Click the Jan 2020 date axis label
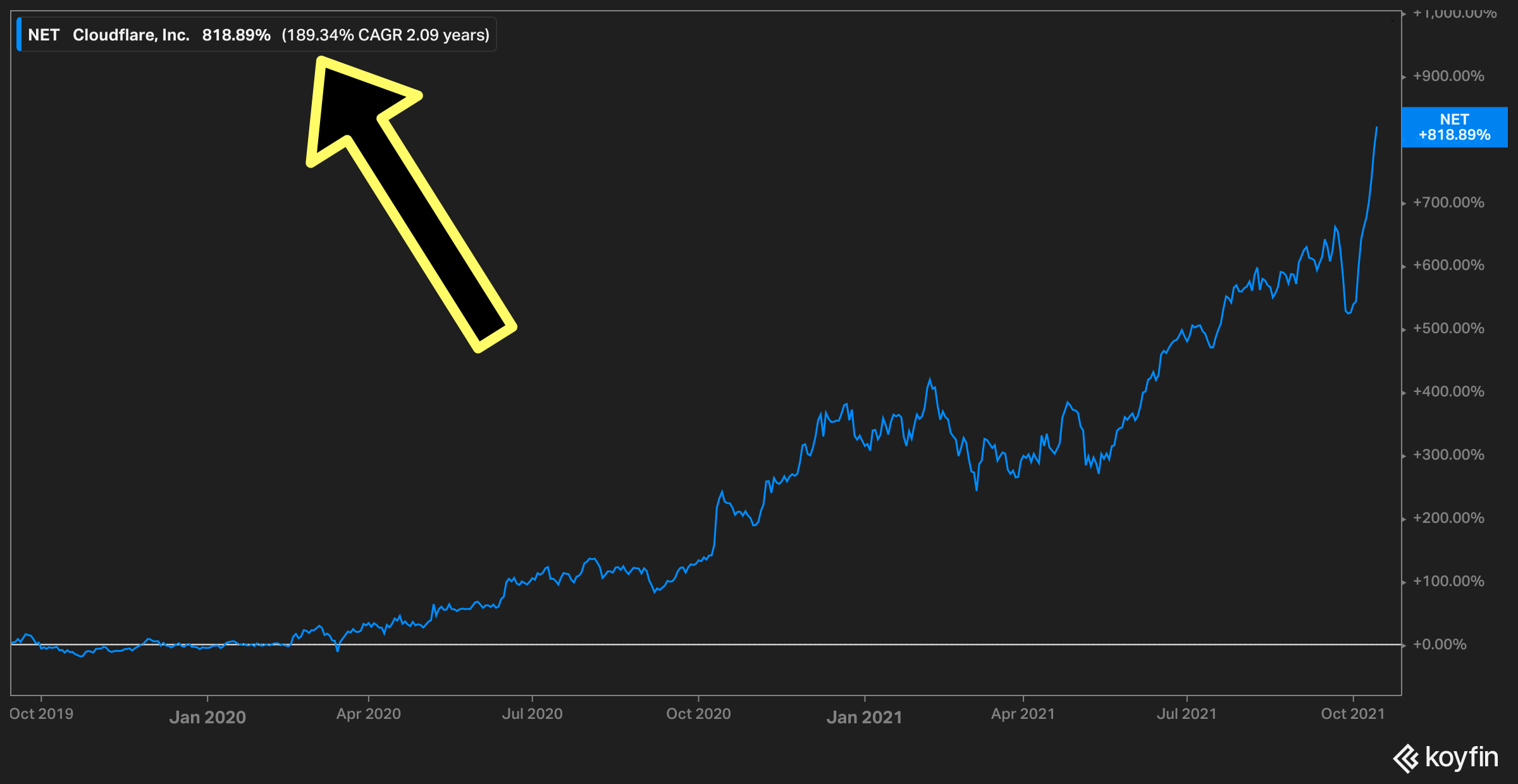This screenshot has height=784, width=1518. tap(207, 717)
